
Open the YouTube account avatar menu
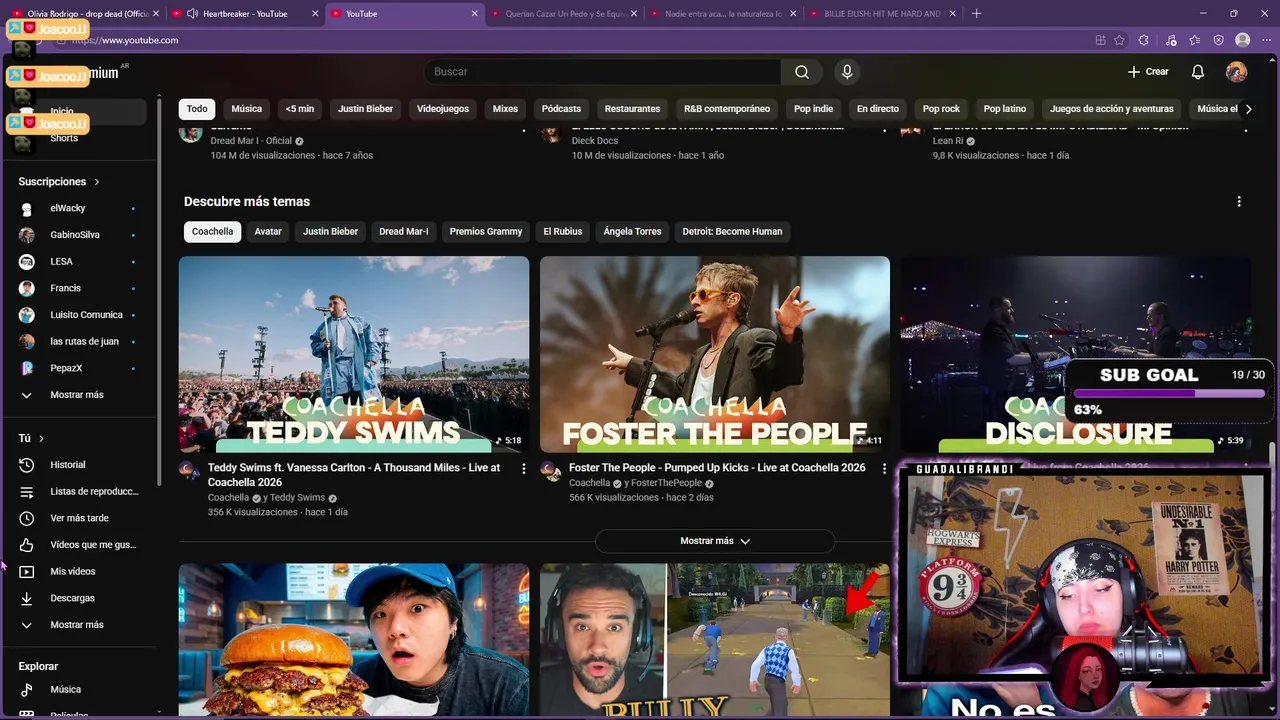tap(1237, 72)
